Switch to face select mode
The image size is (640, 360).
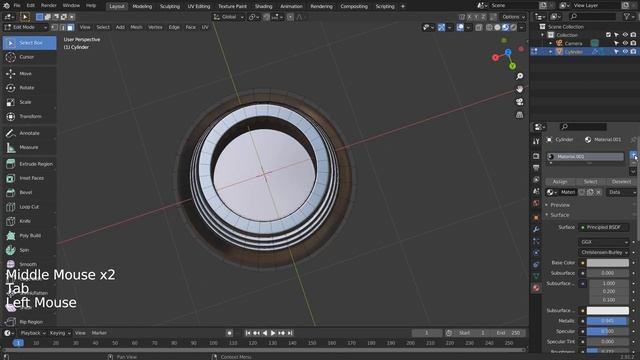[x=71, y=27]
